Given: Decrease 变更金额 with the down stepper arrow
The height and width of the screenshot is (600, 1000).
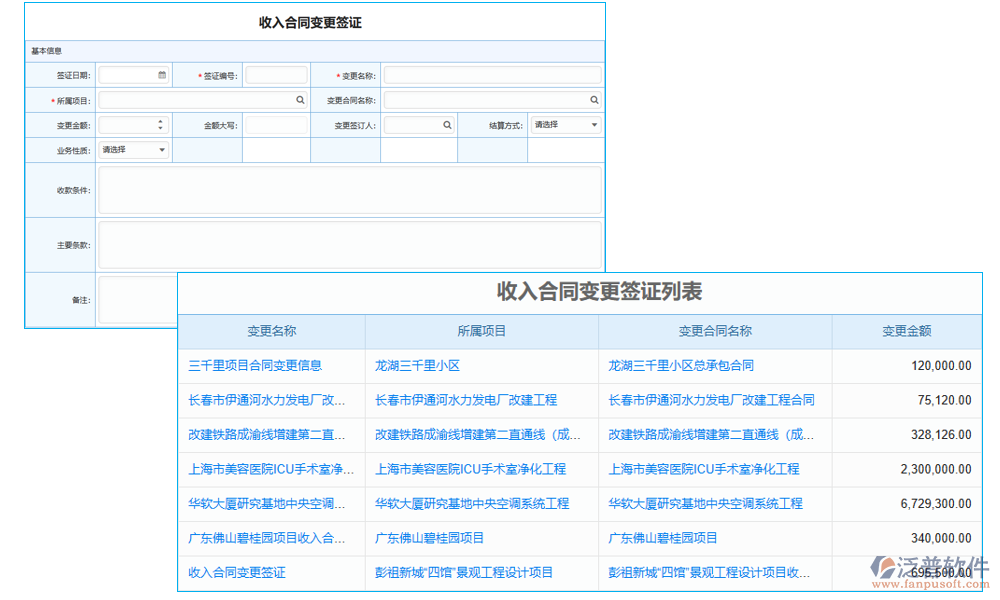Looking at the screenshot, I should pyautogui.click(x=160, y=128).
